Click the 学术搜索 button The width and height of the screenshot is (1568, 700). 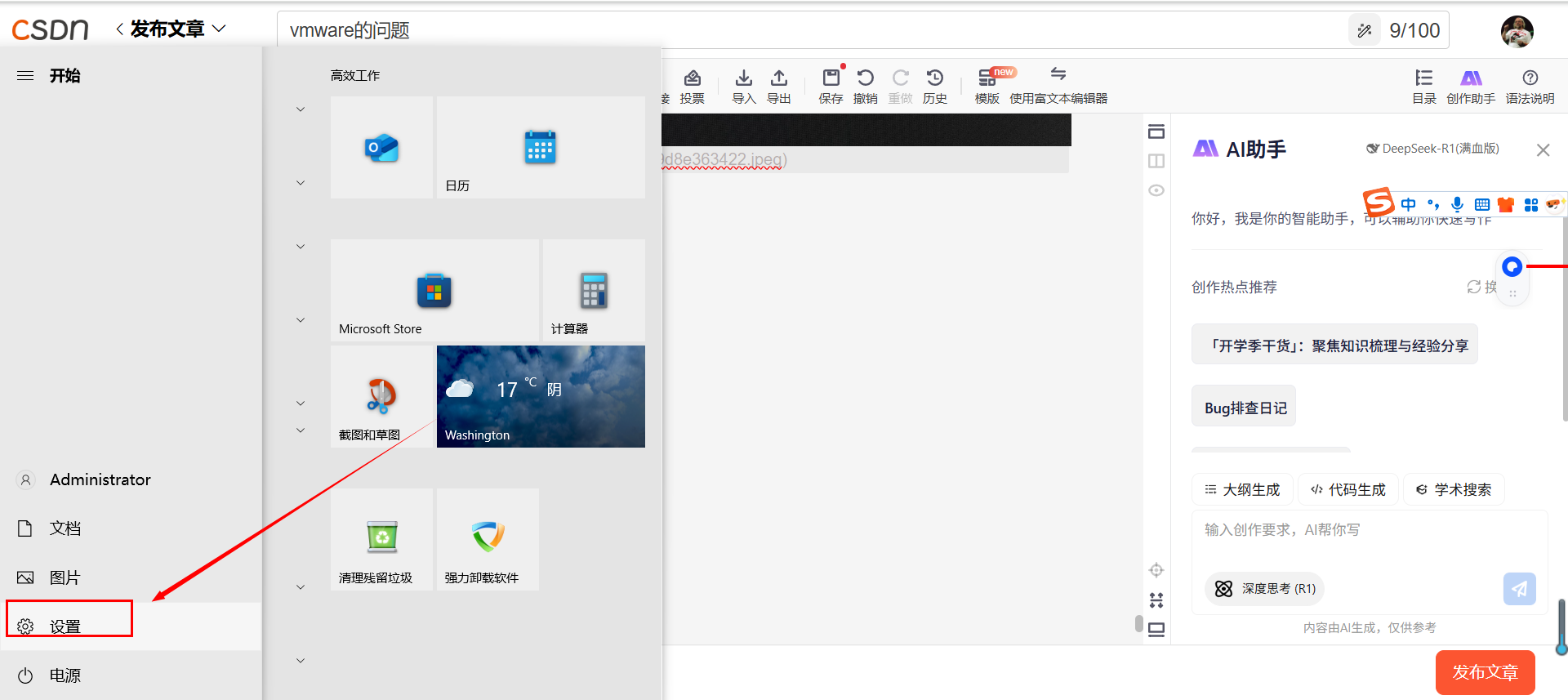coord(1454,489)
